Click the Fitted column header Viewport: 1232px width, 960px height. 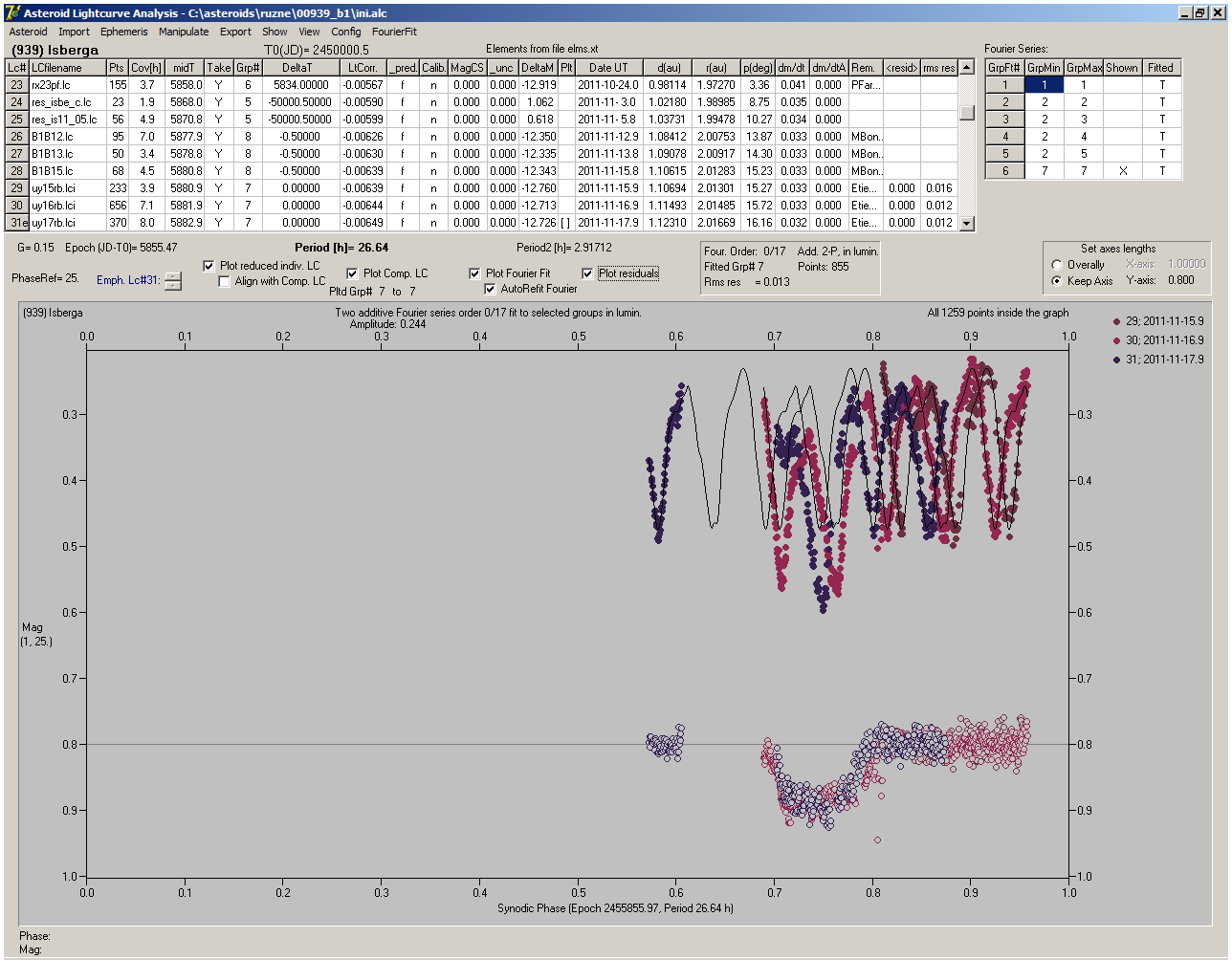tap(1160, 68)
